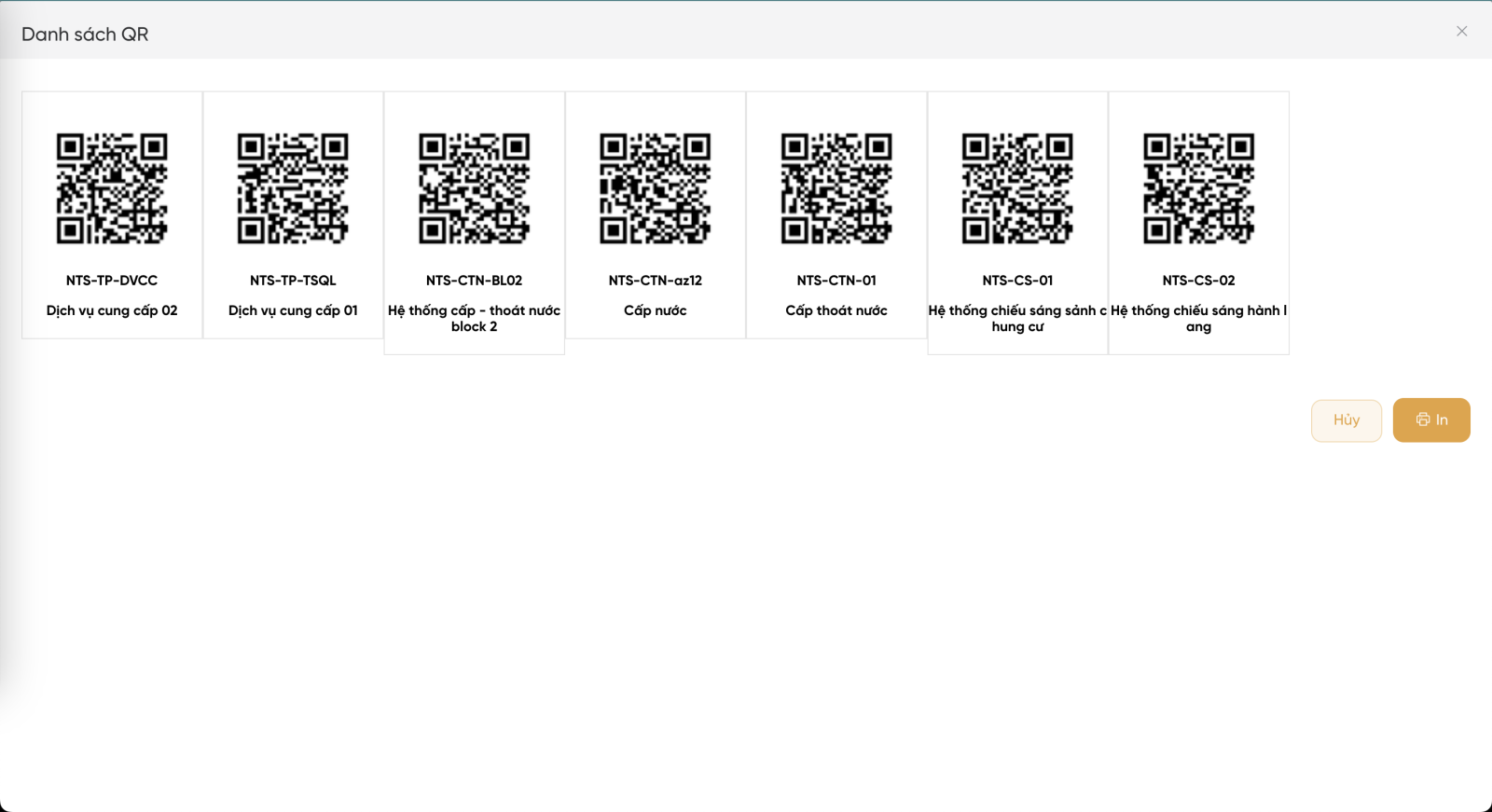Click the NTS-CS-02 code label
The image size is (1492, 812).
pos(1198,281)
